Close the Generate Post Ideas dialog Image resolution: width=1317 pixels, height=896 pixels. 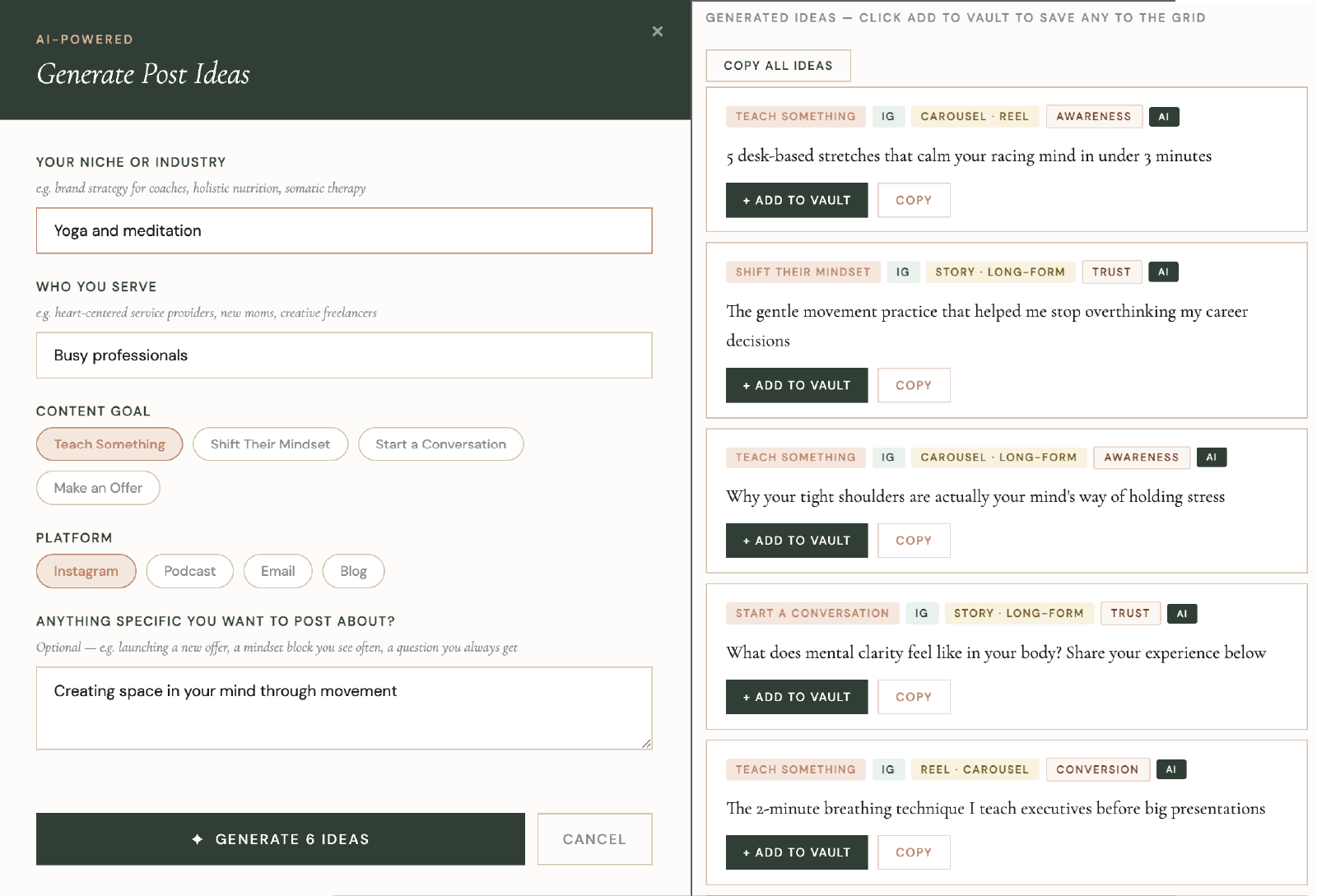[x=657, y=31]
